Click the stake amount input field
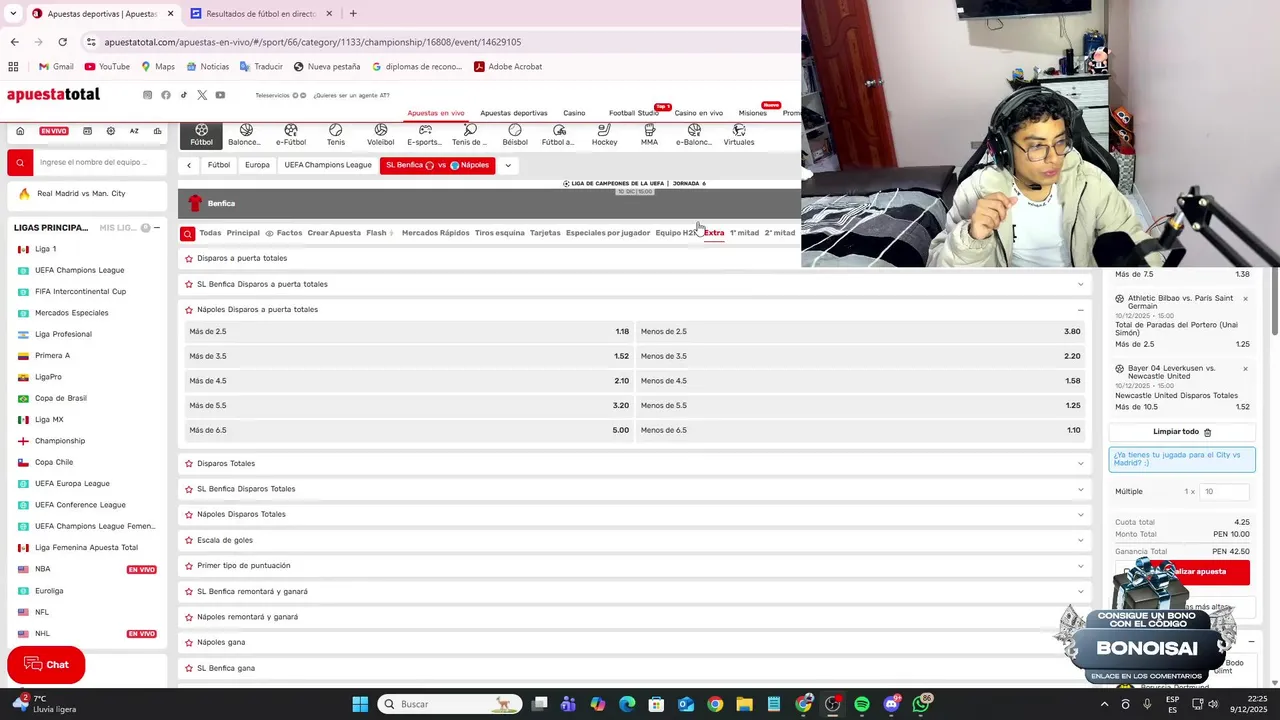Screen dimensions: 1280x720 [1225, 492]
